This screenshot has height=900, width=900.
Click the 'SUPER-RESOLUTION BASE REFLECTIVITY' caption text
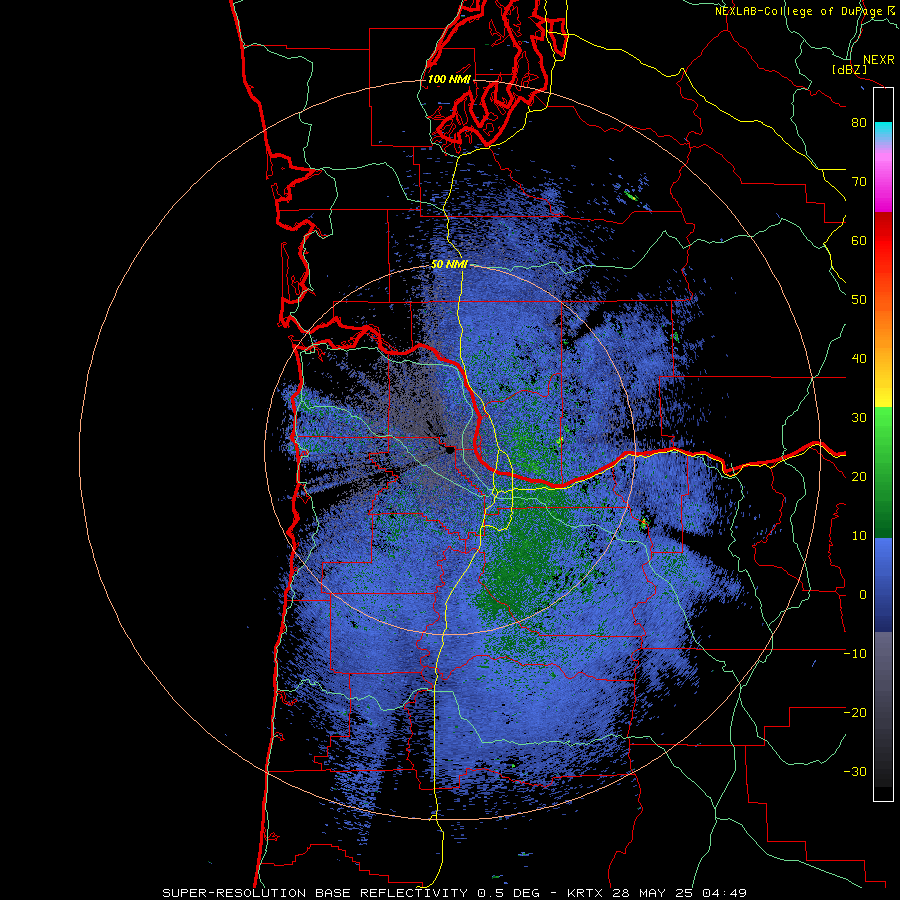315,893
